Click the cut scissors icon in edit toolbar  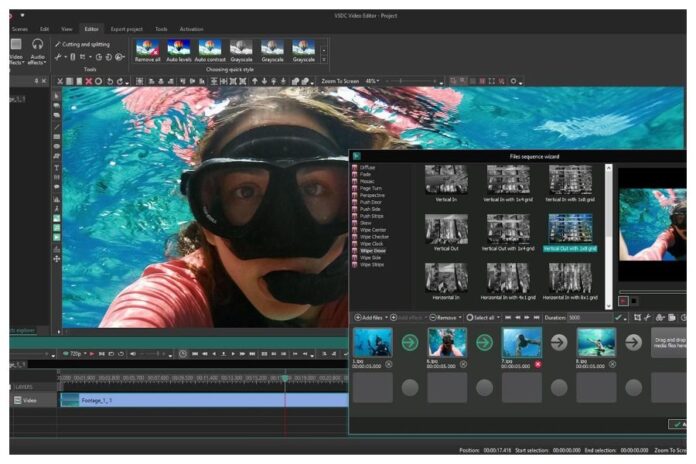click(60, 81)
